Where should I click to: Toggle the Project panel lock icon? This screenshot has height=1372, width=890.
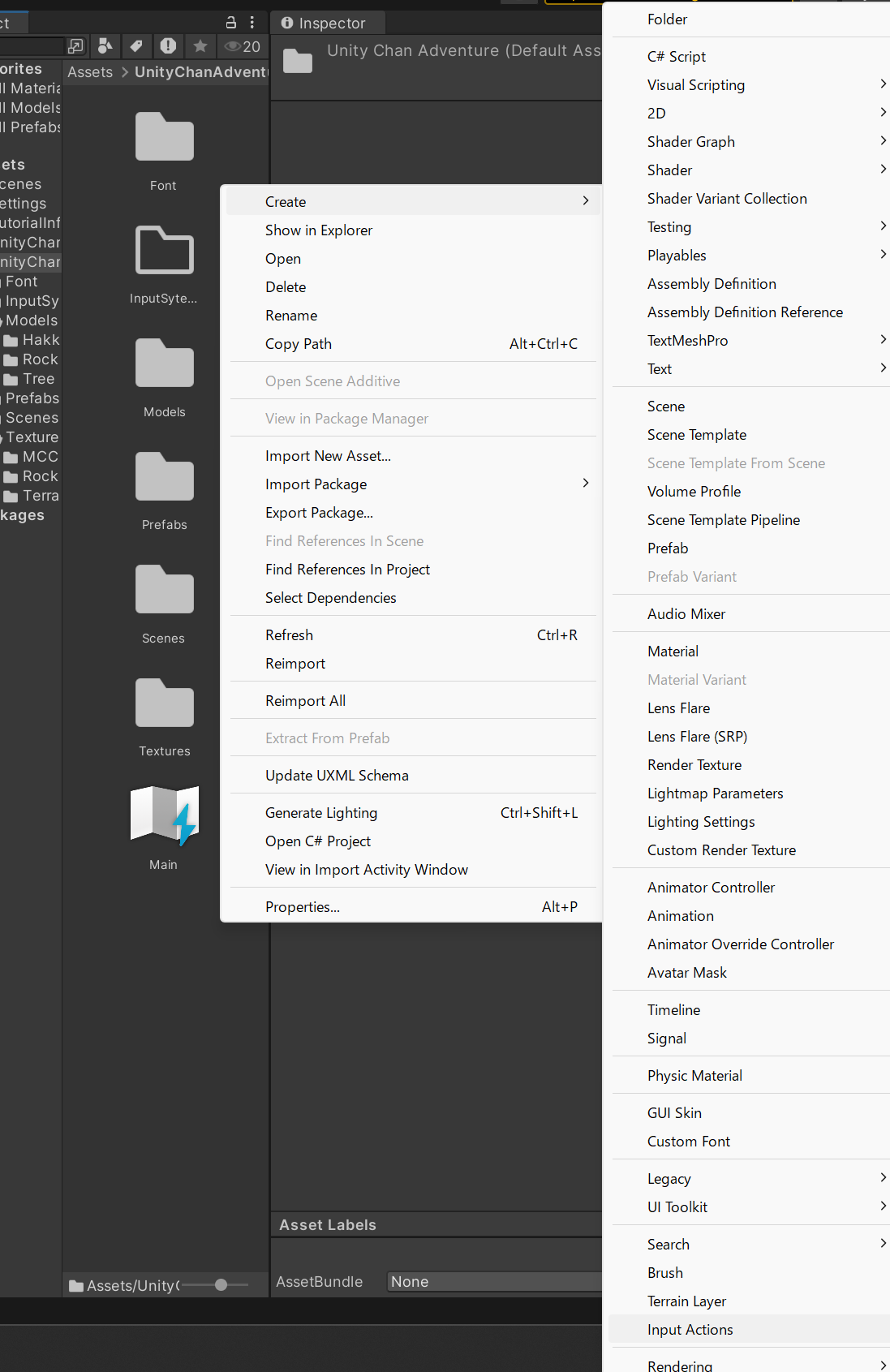[x=231, y=22]
